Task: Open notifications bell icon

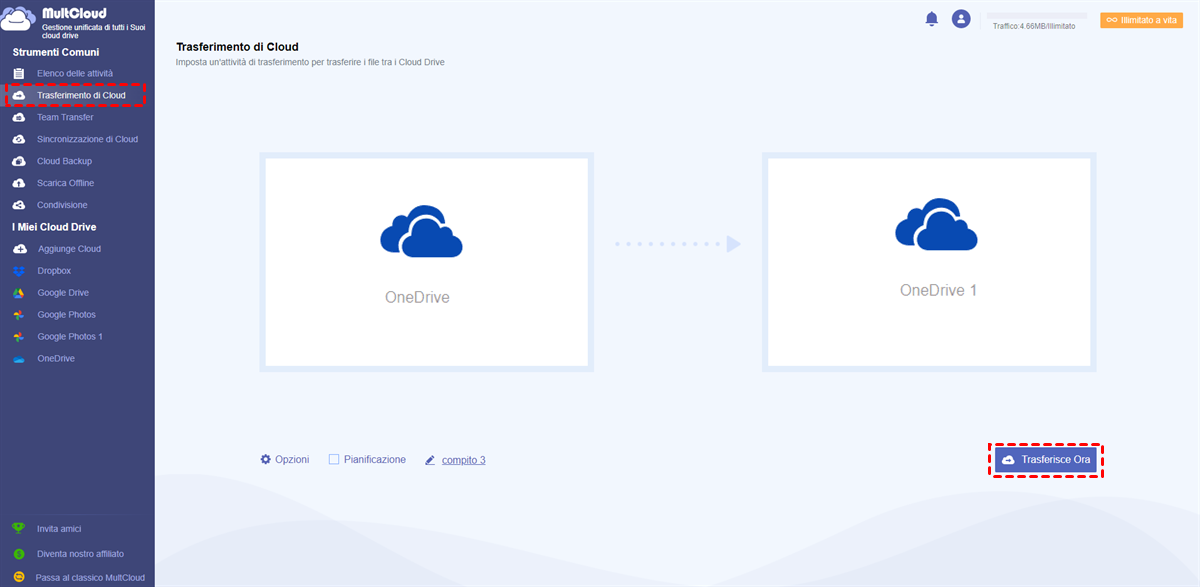Action: pos(932,19)
